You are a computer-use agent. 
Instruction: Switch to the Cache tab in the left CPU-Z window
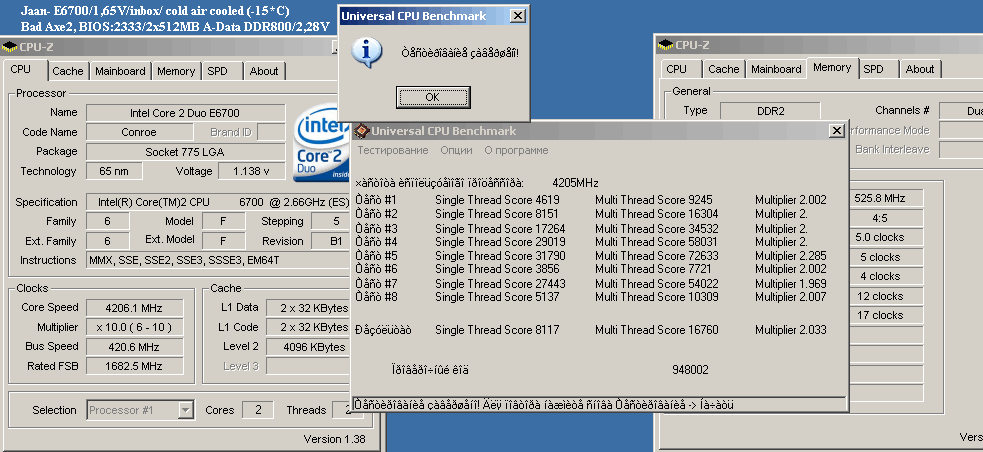pyautogui.click(x=68, y=71)
